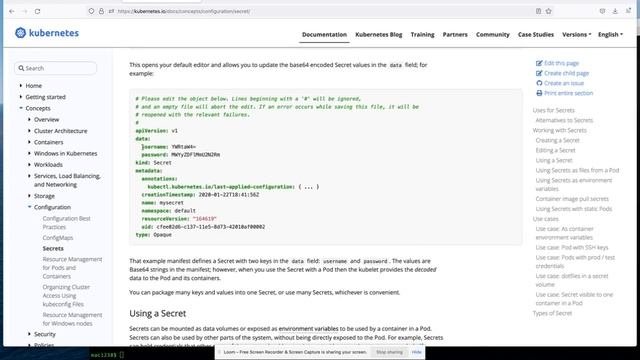Image resolution: width=640 pixels, height=360 pixels.
Task: Click the Create child page icon
Action: 539,73
